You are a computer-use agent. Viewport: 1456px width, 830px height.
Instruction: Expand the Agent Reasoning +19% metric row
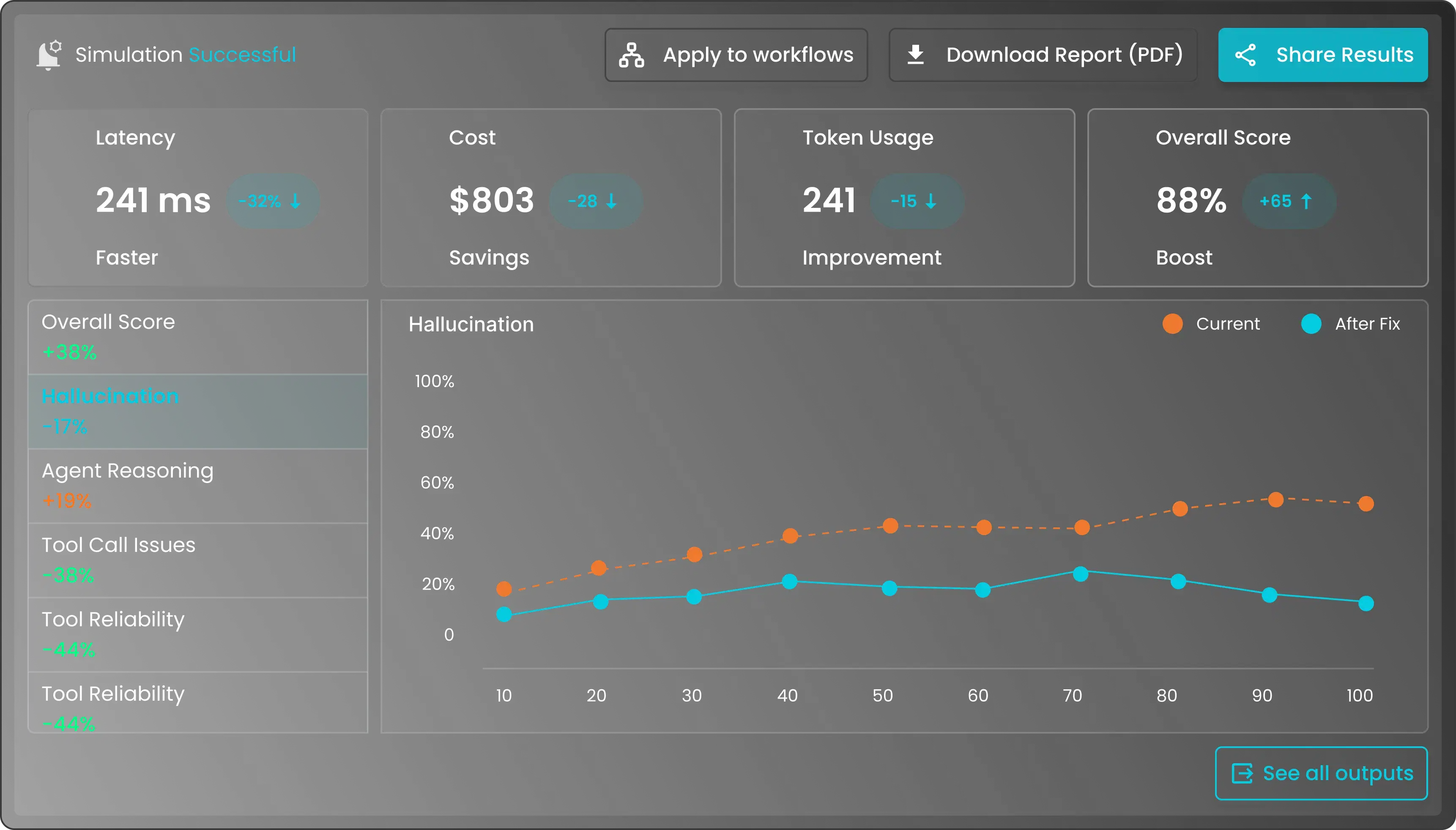click(198, 485)
